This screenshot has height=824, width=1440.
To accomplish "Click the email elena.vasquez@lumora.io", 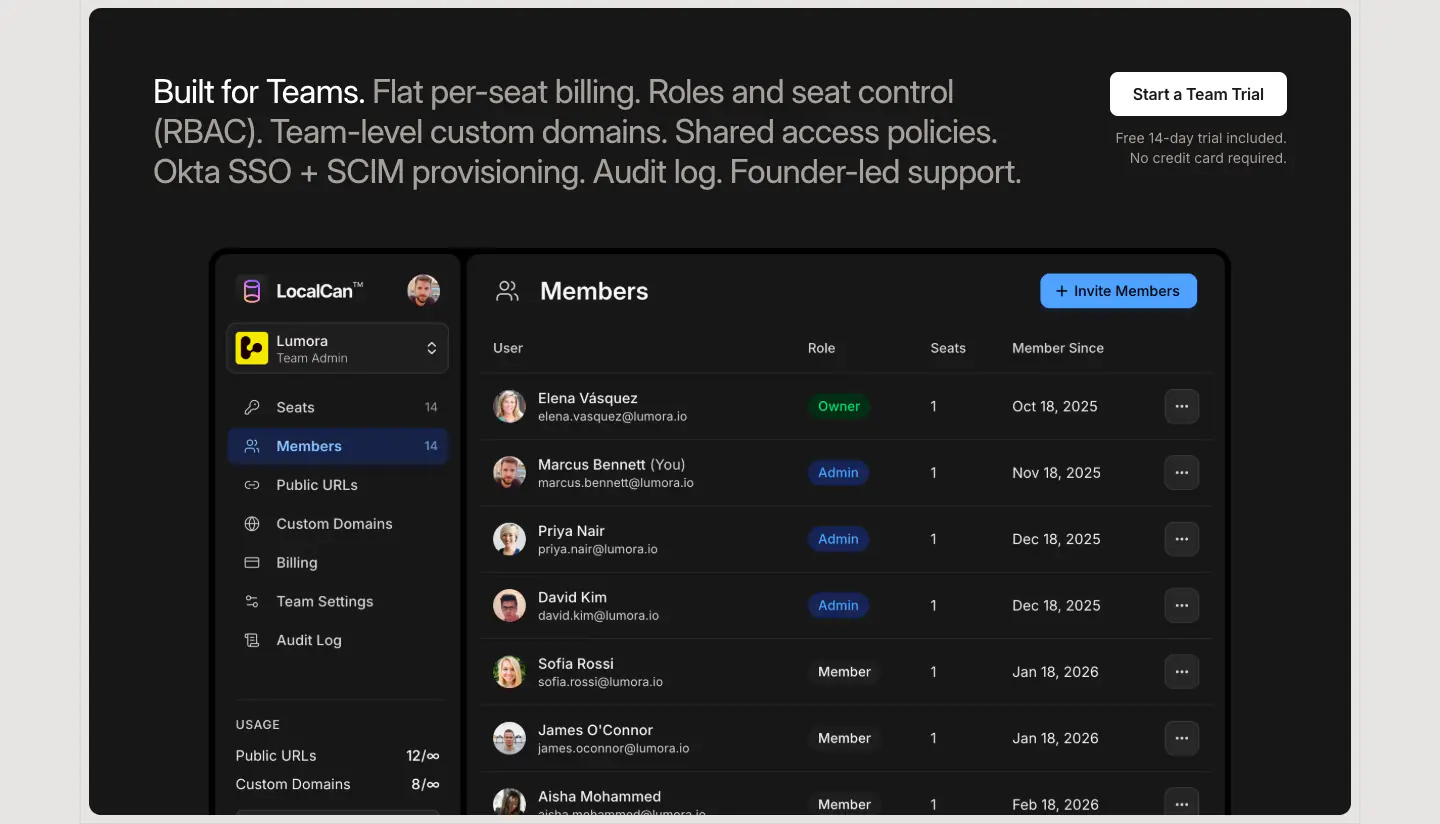I will (x=612, y=416).
